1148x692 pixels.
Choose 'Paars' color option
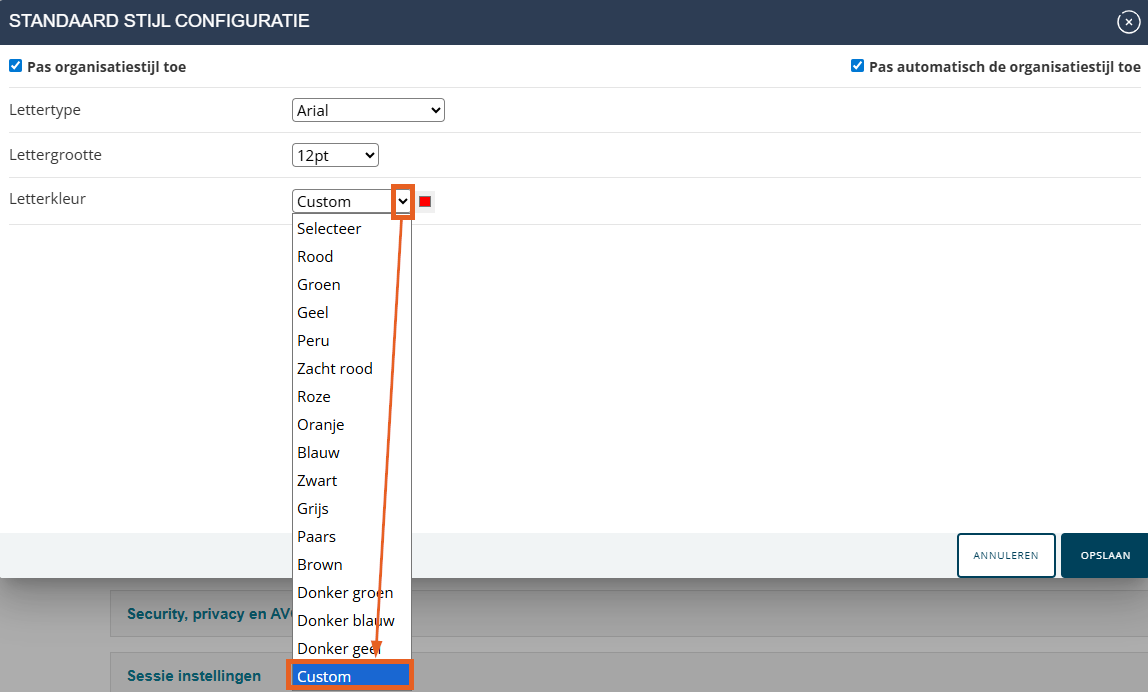pos(351,537)
